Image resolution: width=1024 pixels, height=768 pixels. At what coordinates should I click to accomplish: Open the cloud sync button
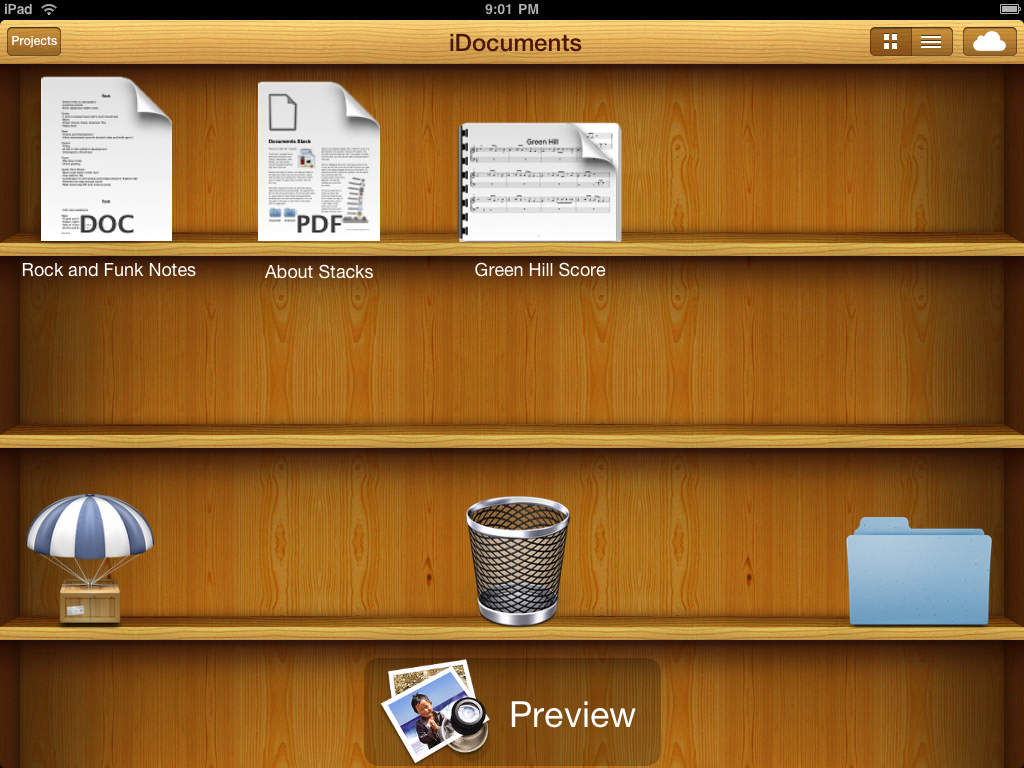tap(989, 42)
